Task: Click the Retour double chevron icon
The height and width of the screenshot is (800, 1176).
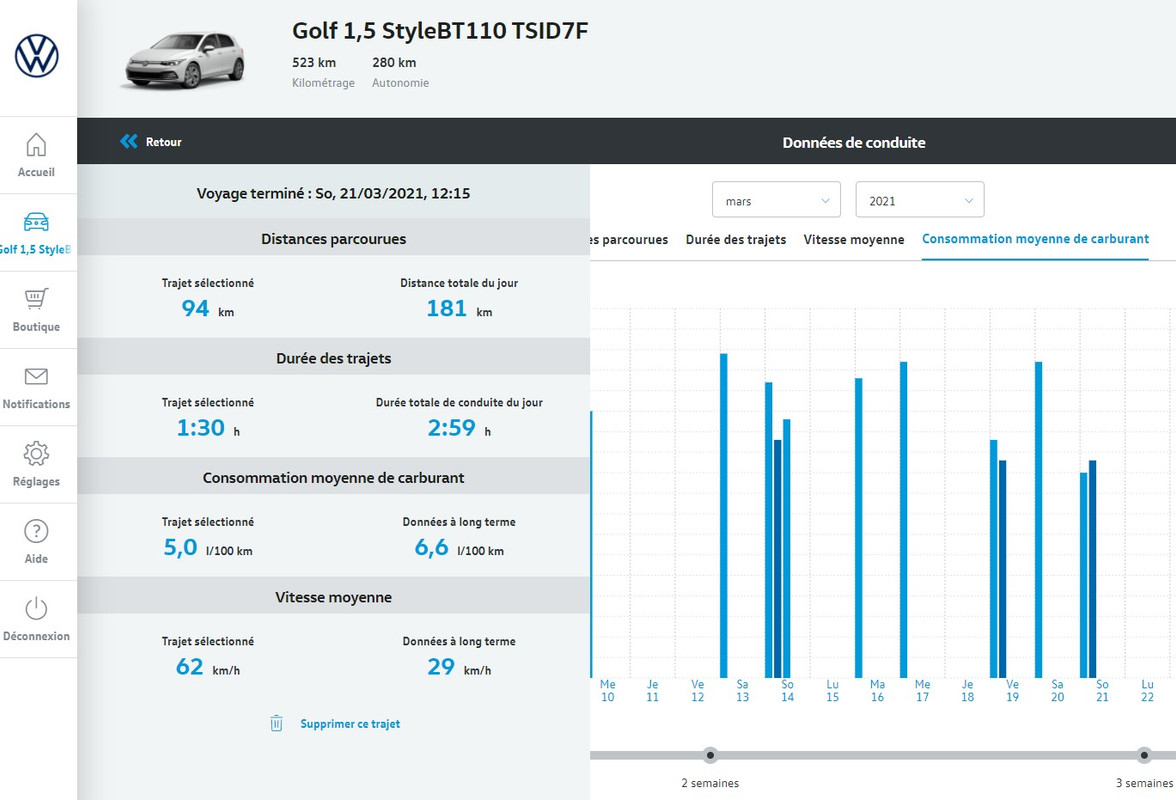Action: [x=129, y=141]
